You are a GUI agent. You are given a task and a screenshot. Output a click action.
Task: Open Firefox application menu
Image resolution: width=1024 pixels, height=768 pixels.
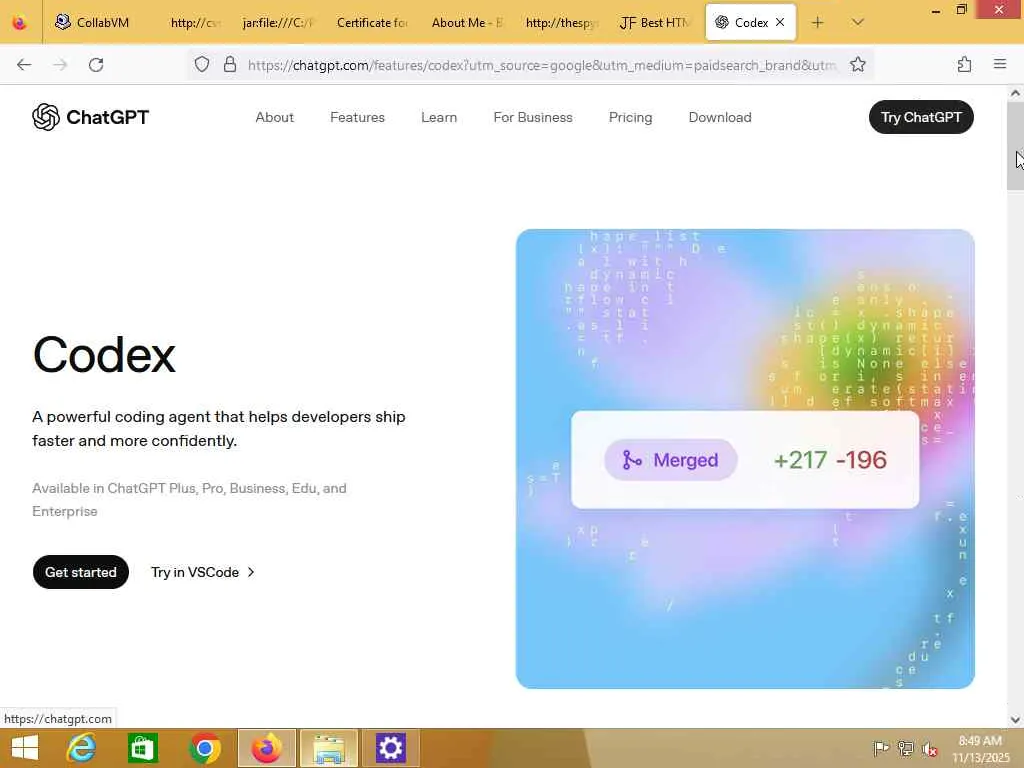pyautogui.click(x=999, y=64)
